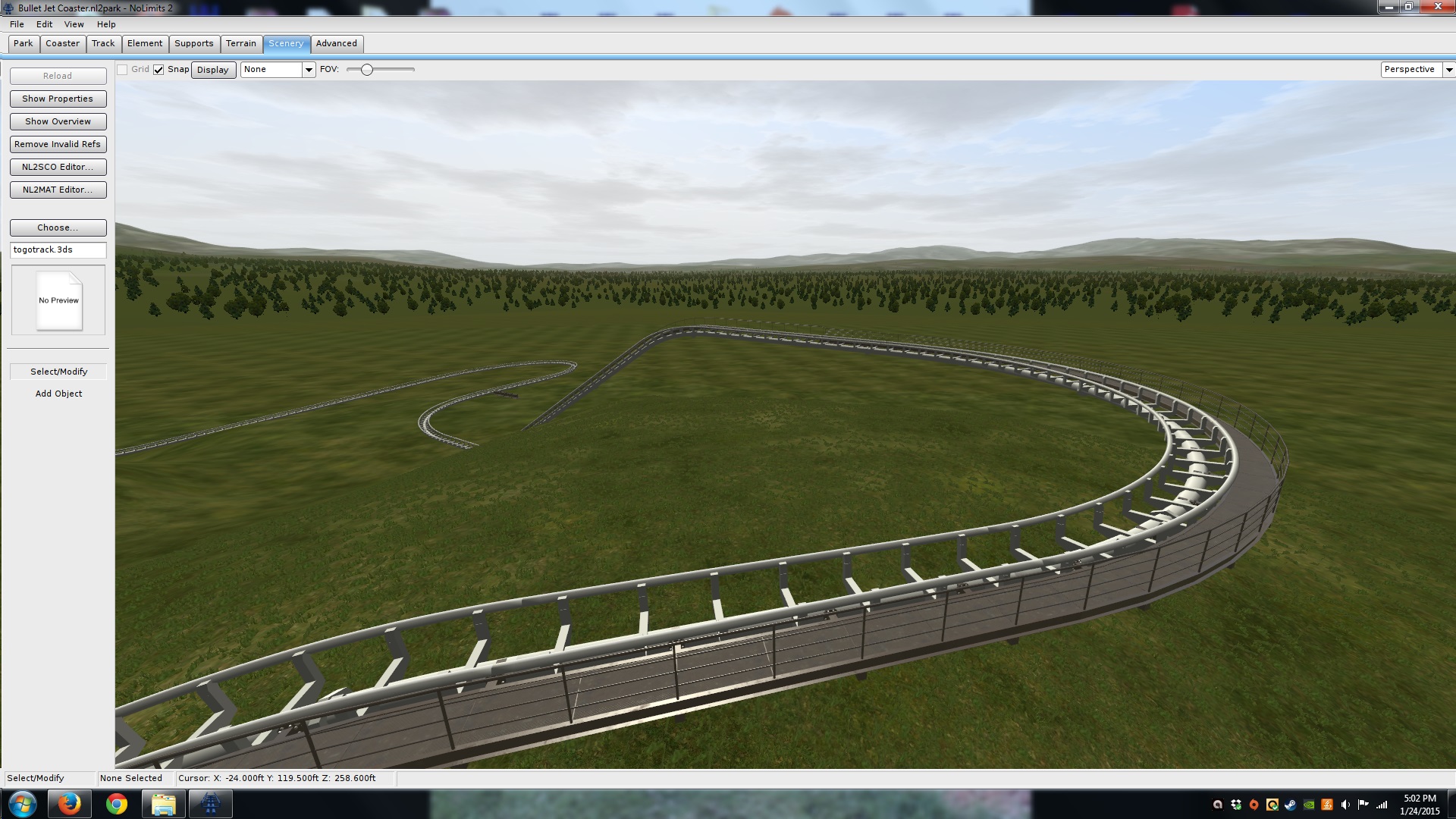Open the Edit menu
This screenshot has width=1456, height=819.
coord(44,24)
